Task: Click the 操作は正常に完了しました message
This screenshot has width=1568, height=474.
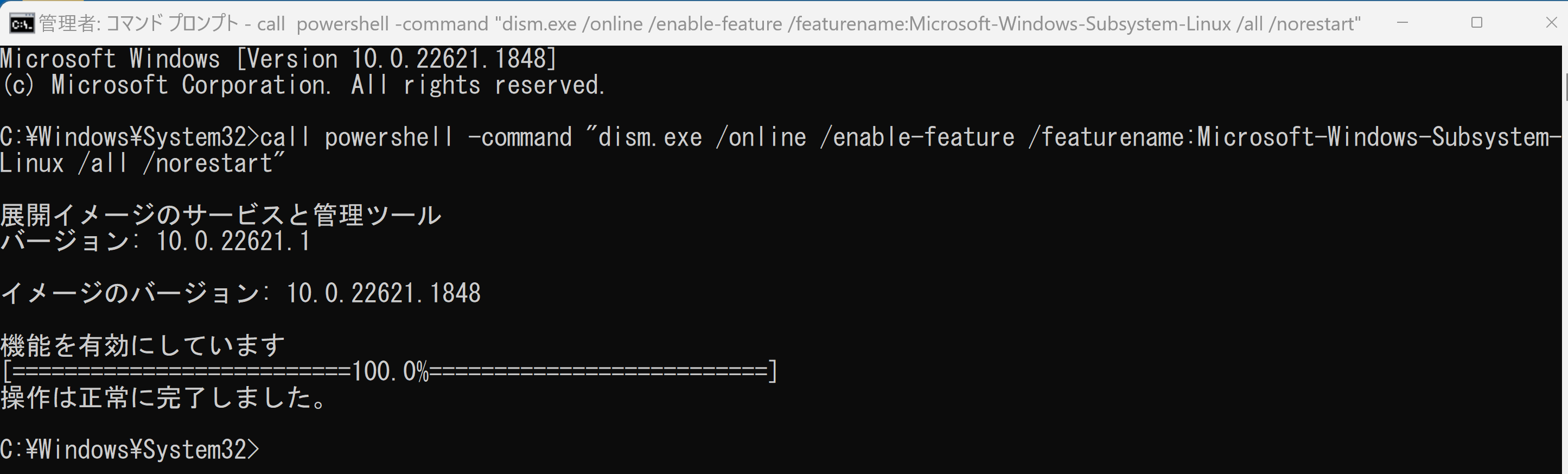Action: 164,398
